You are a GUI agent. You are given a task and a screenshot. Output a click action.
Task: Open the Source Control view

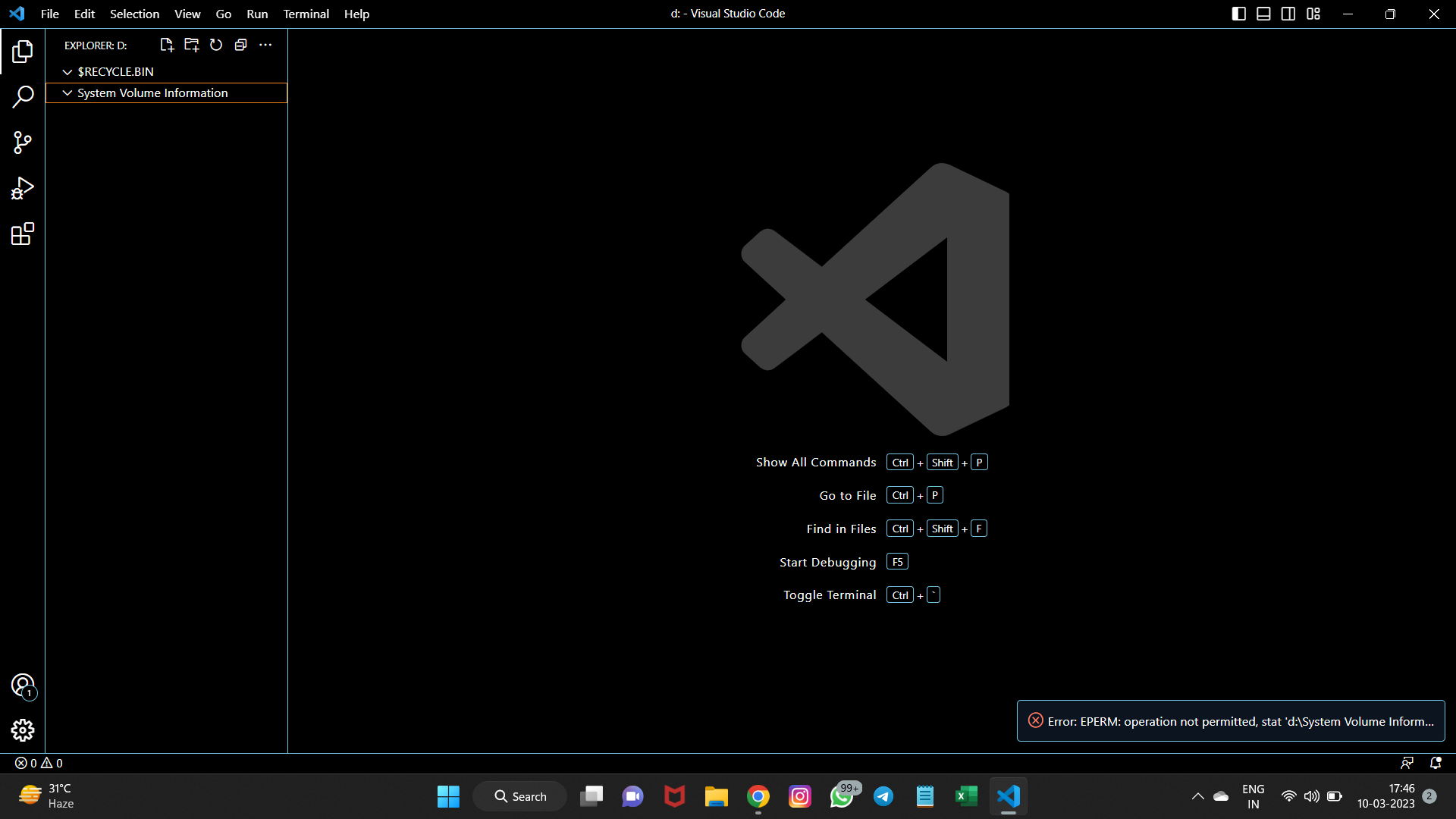[23, 143]
